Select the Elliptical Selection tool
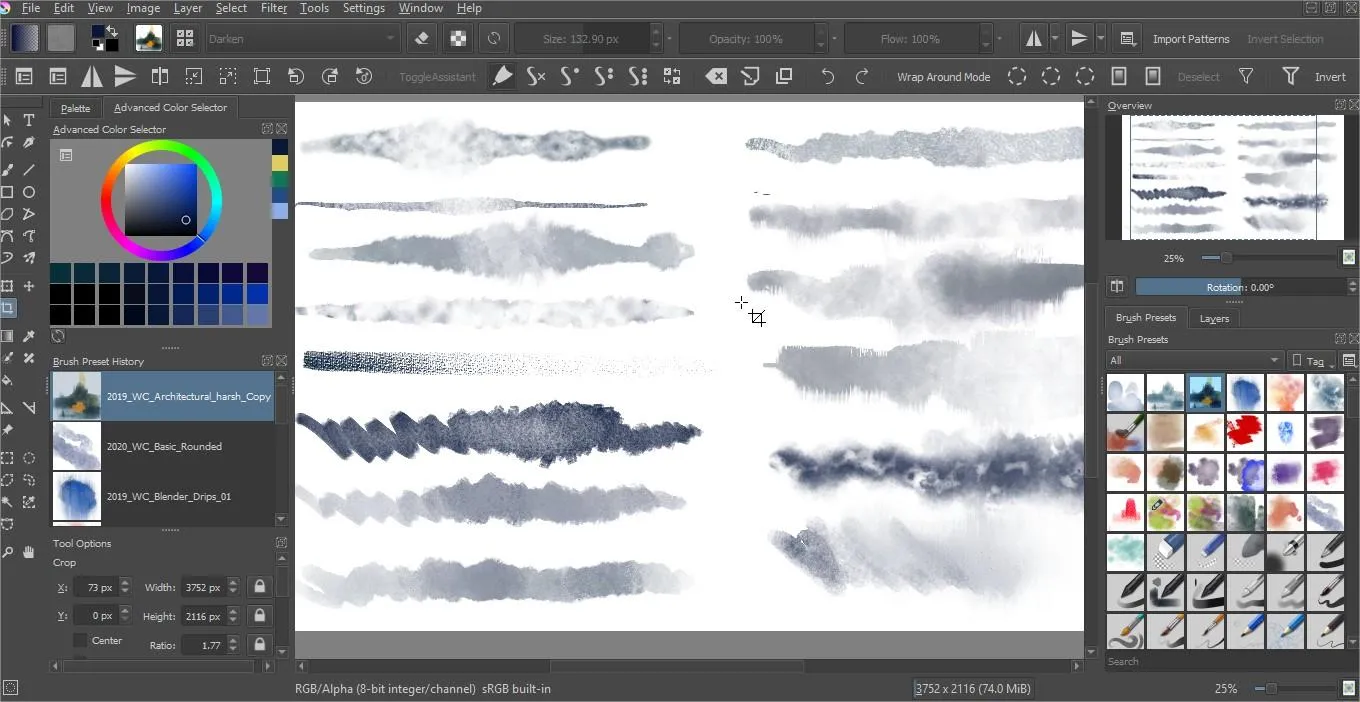 coord(29,458)
